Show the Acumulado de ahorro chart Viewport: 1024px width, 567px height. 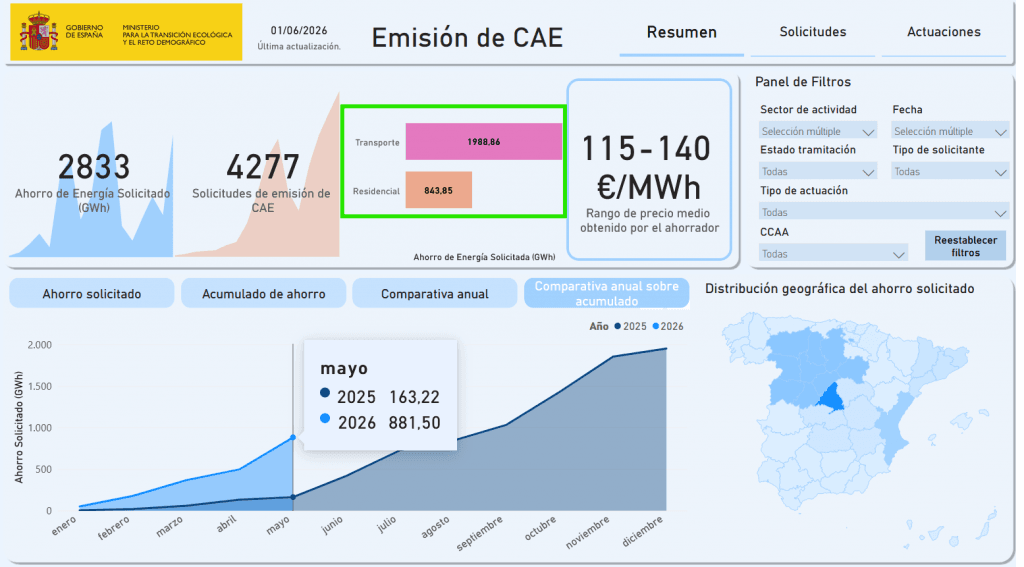263,294
